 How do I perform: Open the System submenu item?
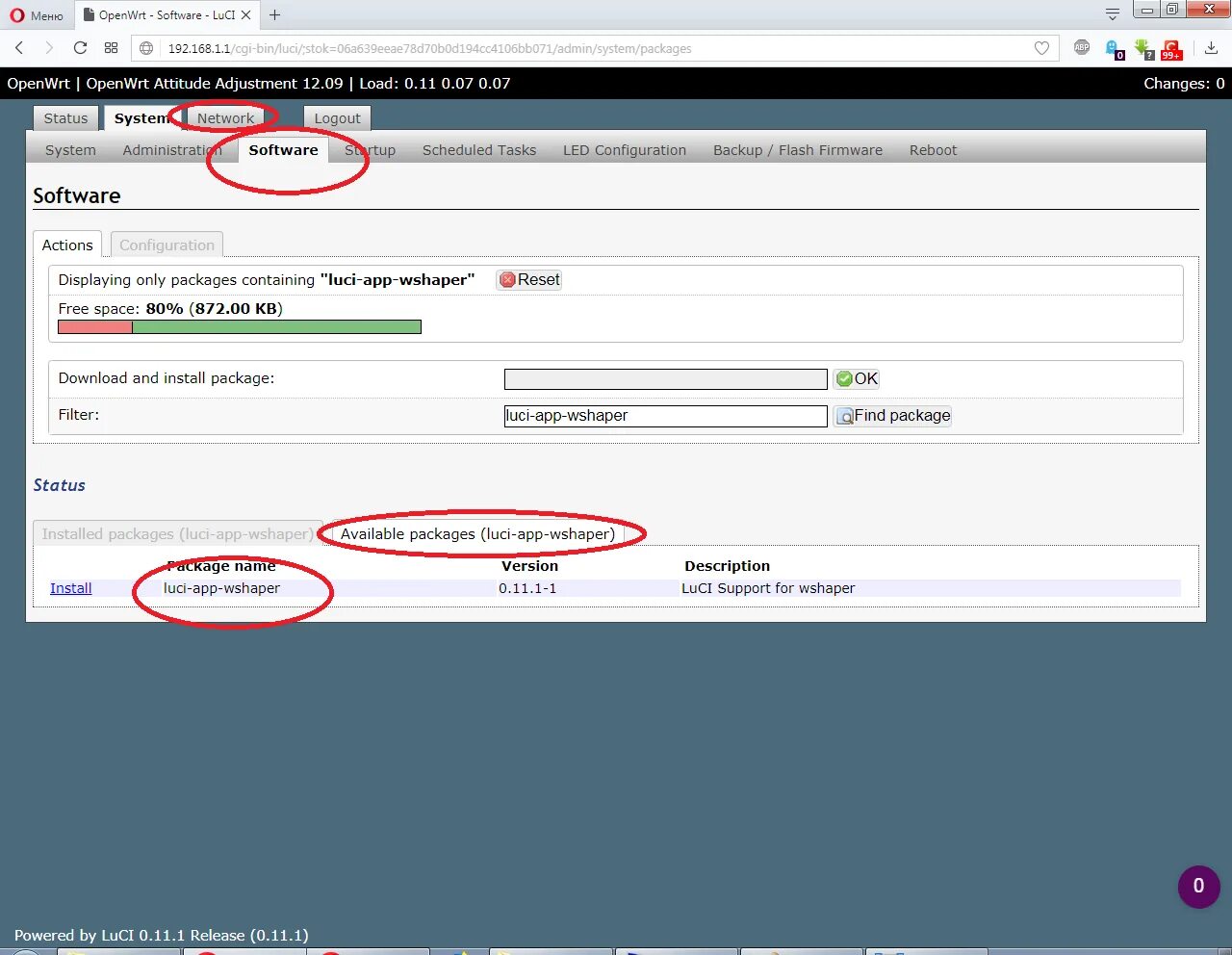click(x=70, y=150)
